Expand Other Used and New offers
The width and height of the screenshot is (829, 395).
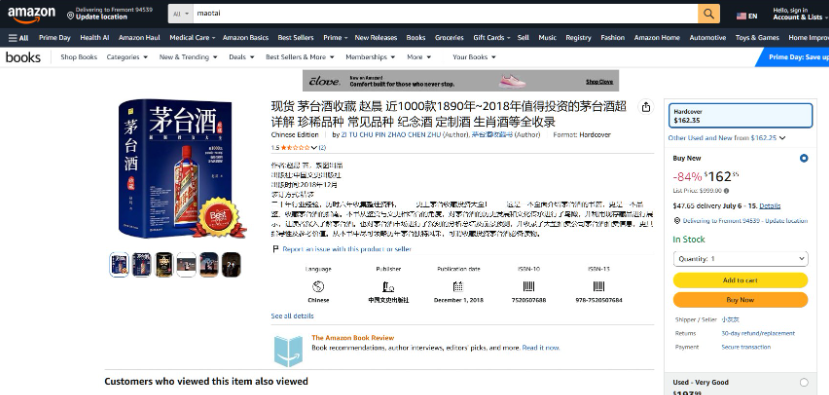[x=726, y=138]
